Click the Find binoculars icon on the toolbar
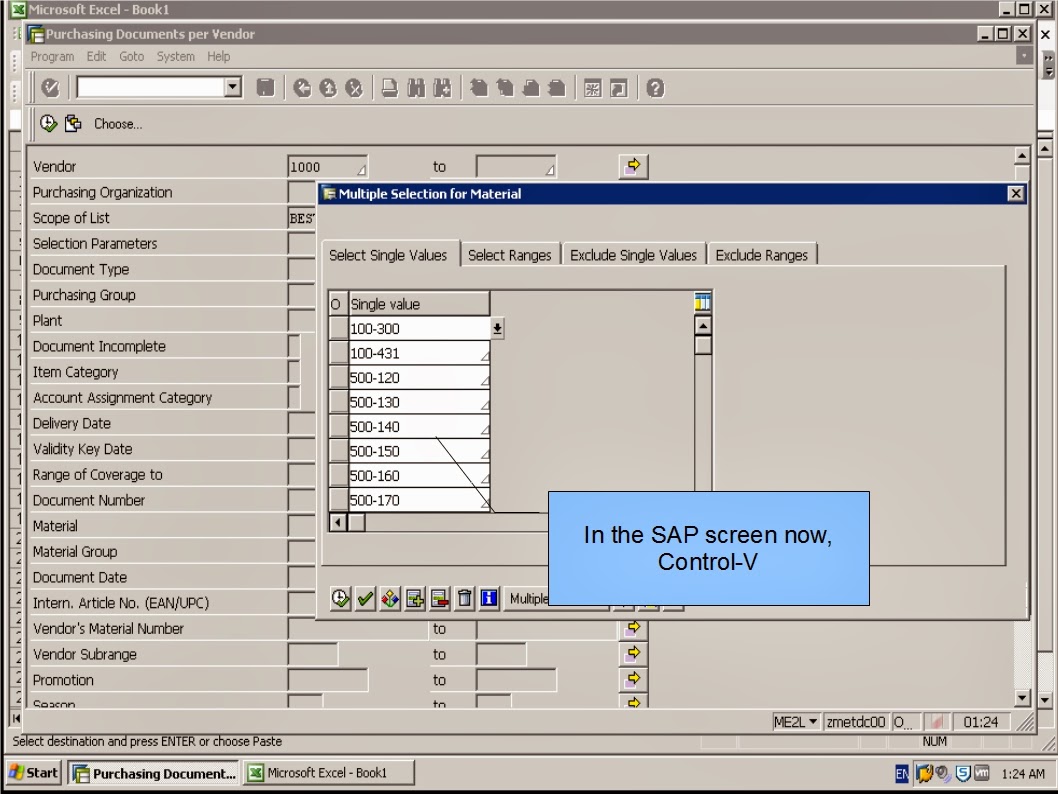The width and height of the screenshot is (1058, 794). 419,88
